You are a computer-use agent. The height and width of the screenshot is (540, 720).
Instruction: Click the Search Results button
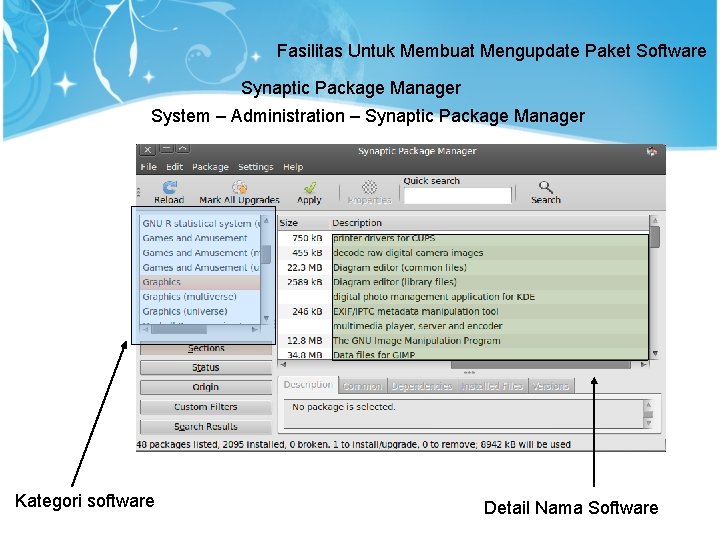click(206, 427)
